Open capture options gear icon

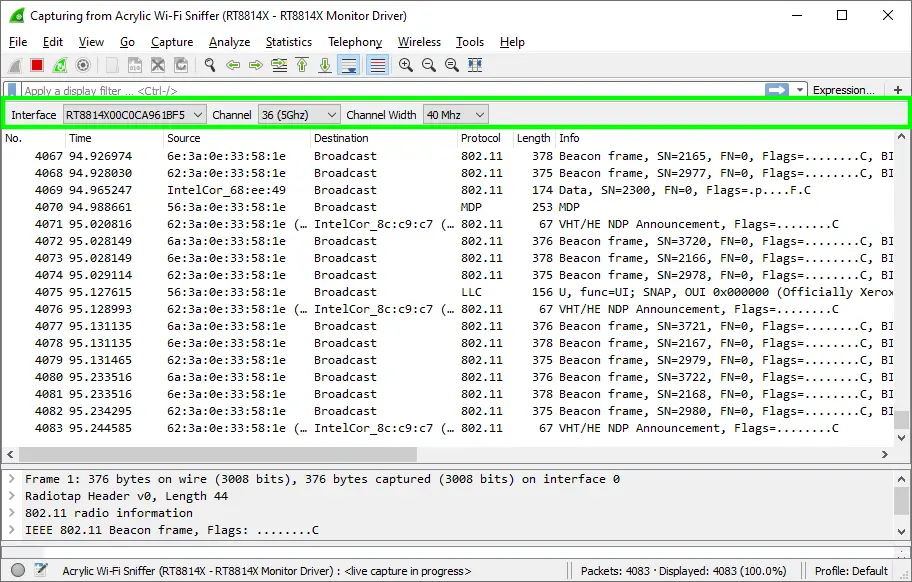point(83,65)
